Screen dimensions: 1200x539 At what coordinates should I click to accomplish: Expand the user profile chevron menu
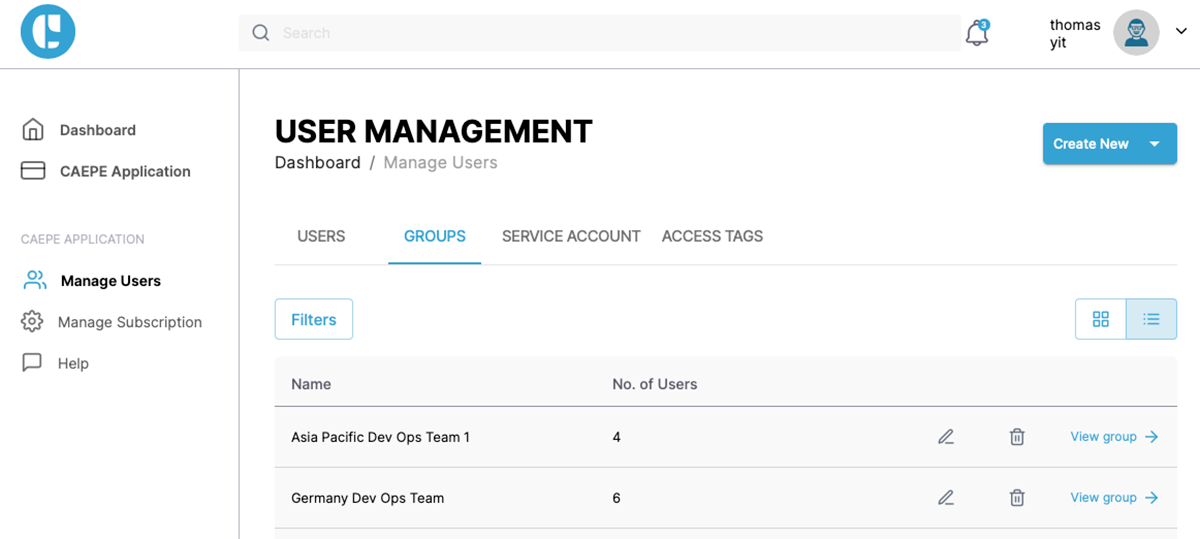[x=1181, y=32]
